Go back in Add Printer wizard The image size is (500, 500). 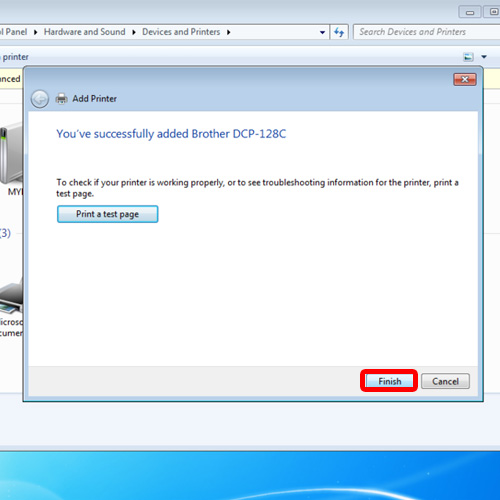(40, 99)
